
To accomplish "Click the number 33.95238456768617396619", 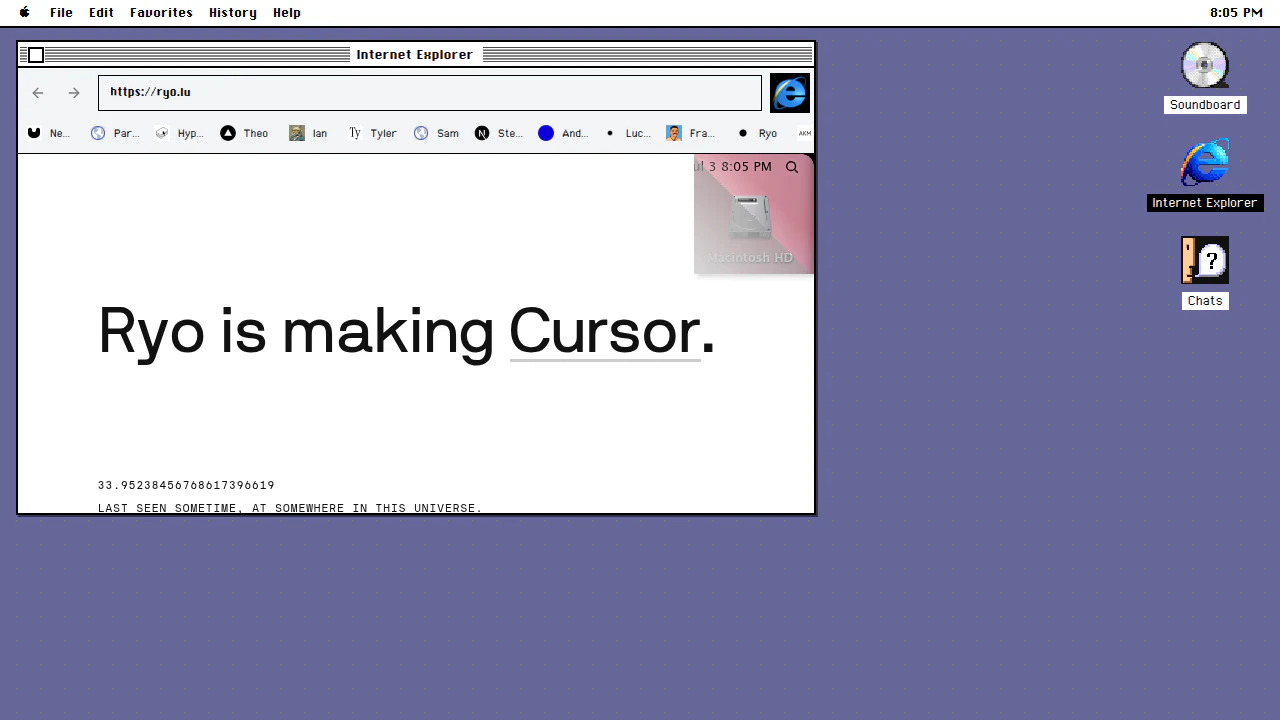I will 186,485.
